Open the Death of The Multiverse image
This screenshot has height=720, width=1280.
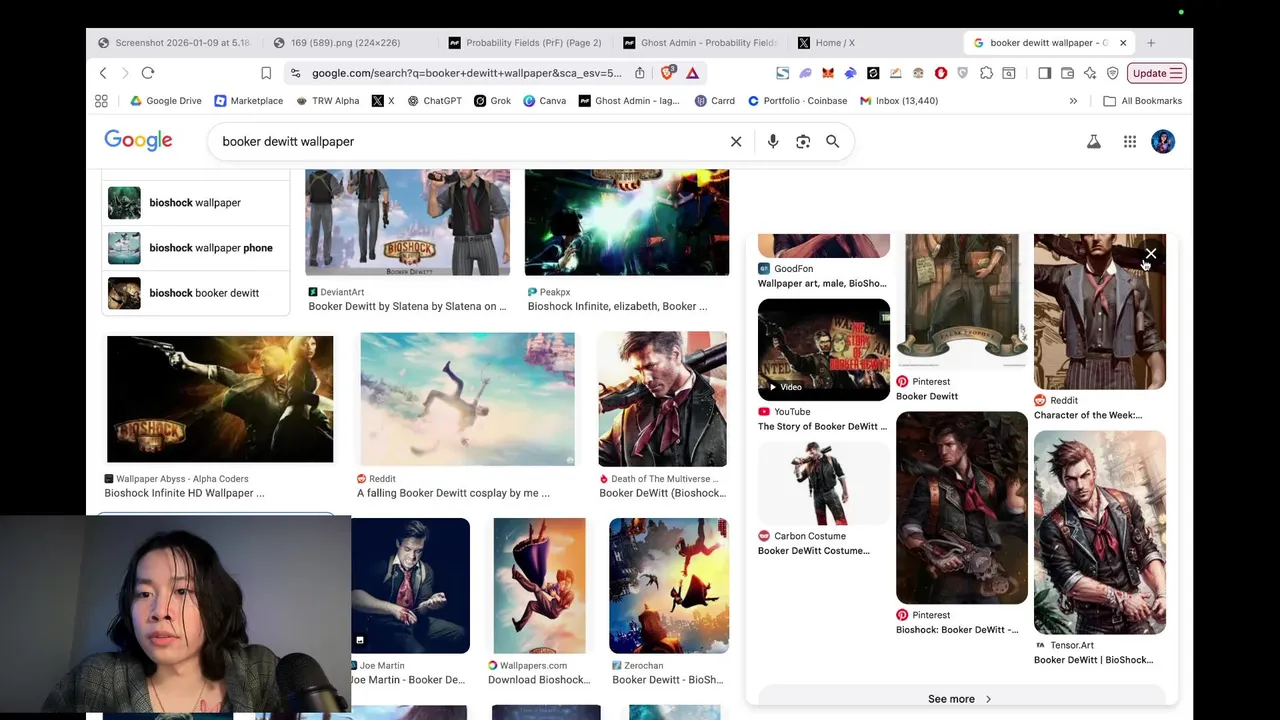coord(662,399)
